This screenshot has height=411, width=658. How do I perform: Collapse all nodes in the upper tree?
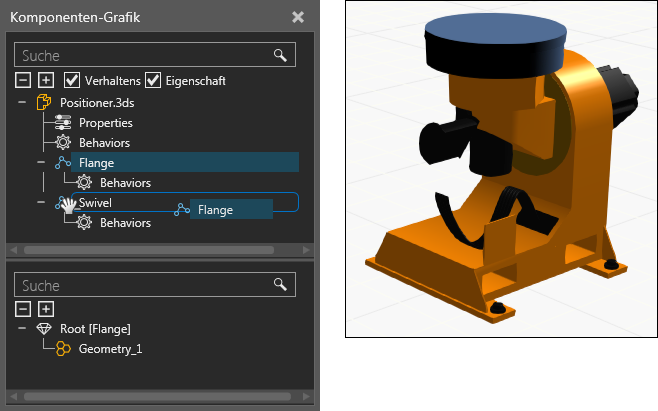[x=23, y=80]
